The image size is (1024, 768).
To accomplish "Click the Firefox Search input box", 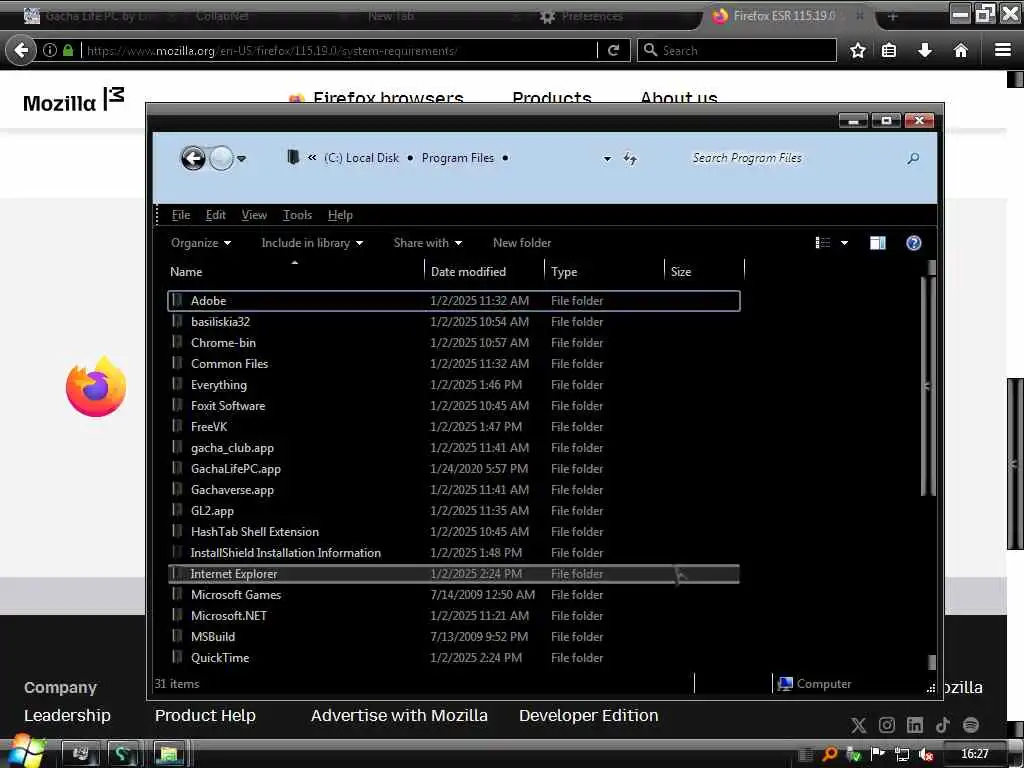I will pyautogui.click(x=737, y=50).
